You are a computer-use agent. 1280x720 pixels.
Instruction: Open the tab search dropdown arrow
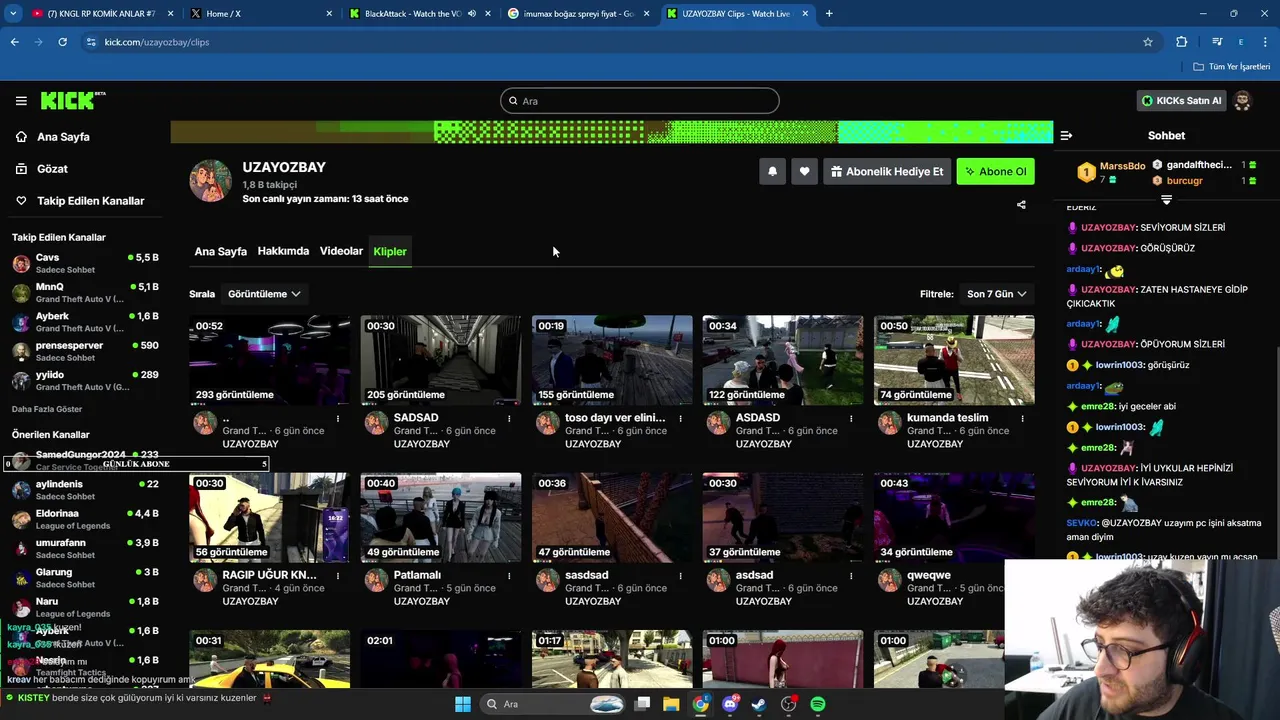click(x=13, y=14)
